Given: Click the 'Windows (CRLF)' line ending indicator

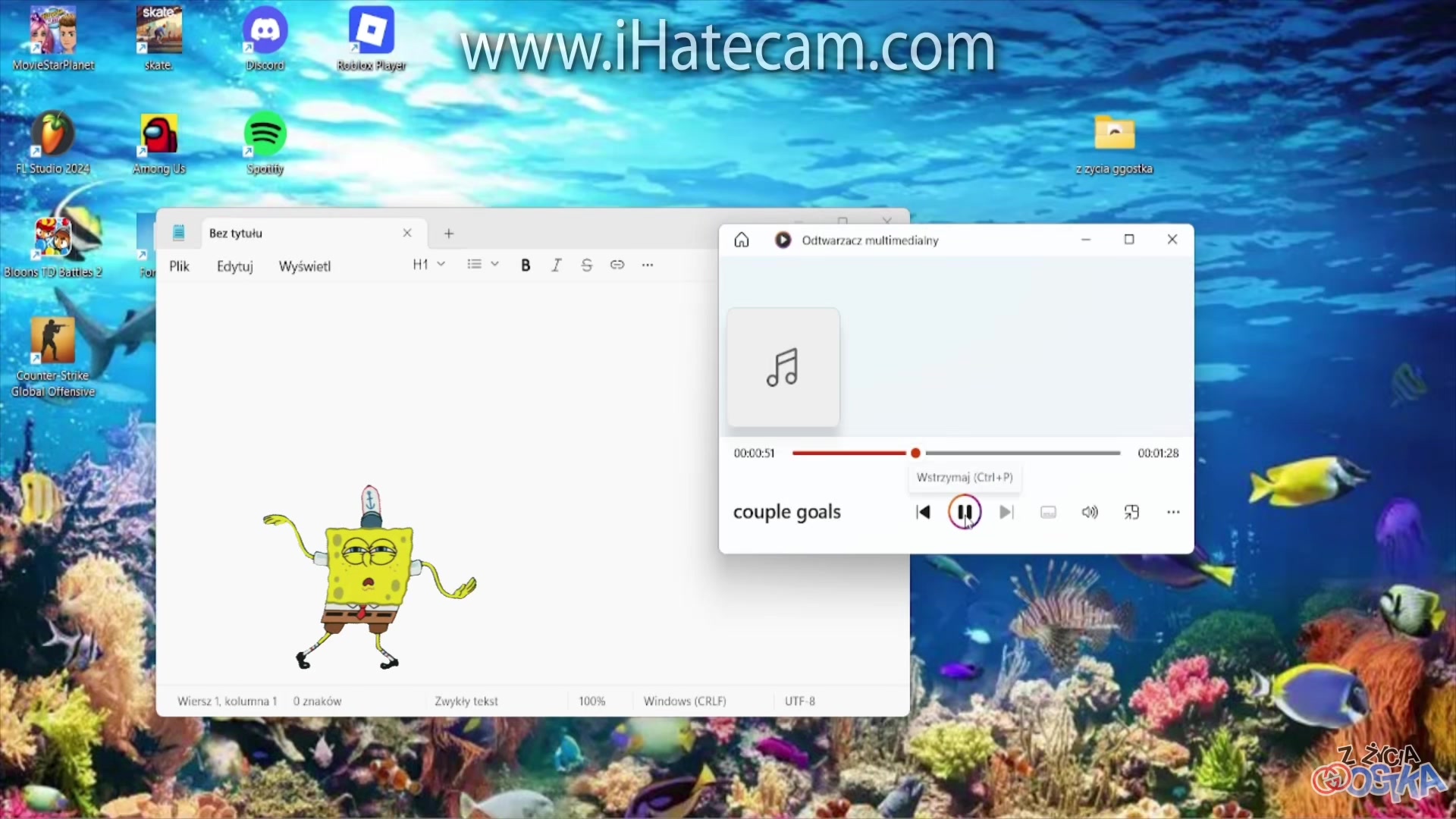Looking at the screenshot, I should 685,701.
